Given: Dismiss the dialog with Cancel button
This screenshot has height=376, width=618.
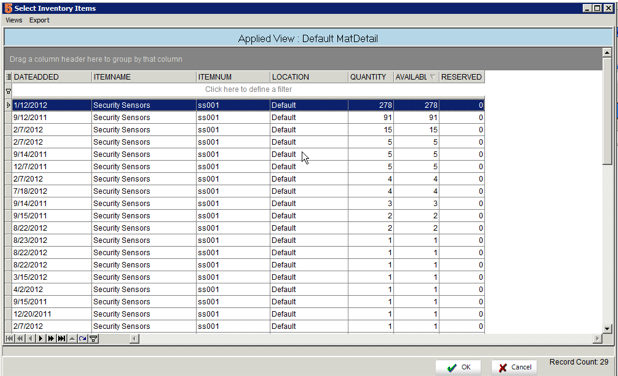Looking at the screenshot, I should (514, 367).
